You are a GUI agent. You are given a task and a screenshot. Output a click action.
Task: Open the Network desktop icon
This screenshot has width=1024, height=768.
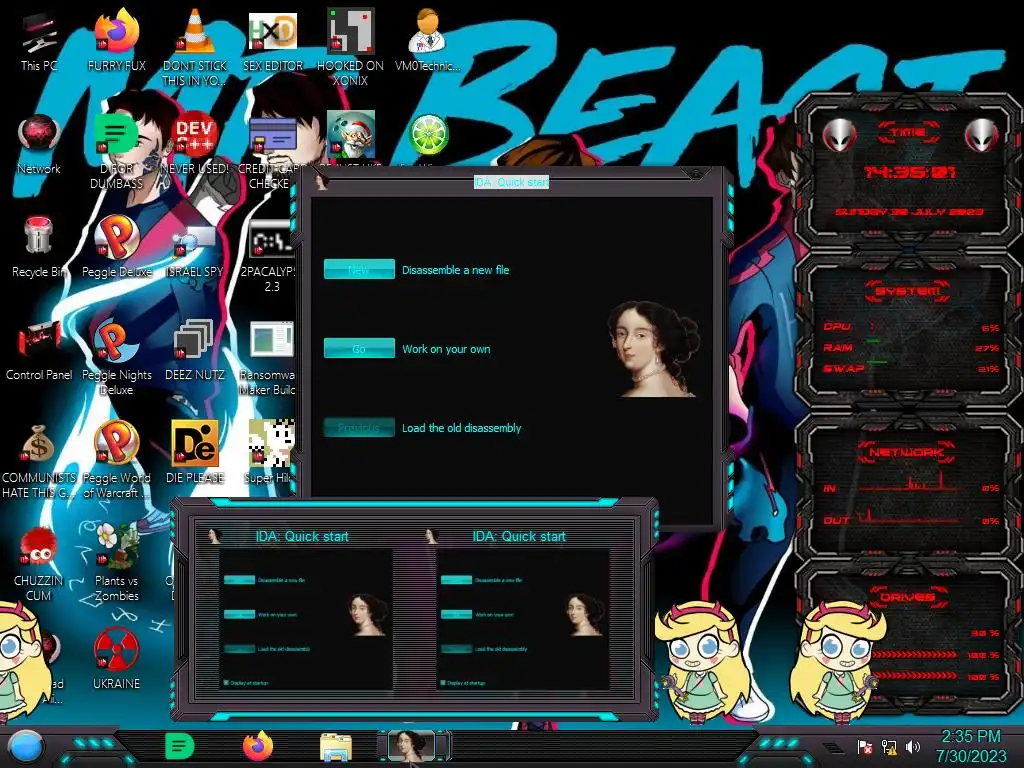pos(39,144)
